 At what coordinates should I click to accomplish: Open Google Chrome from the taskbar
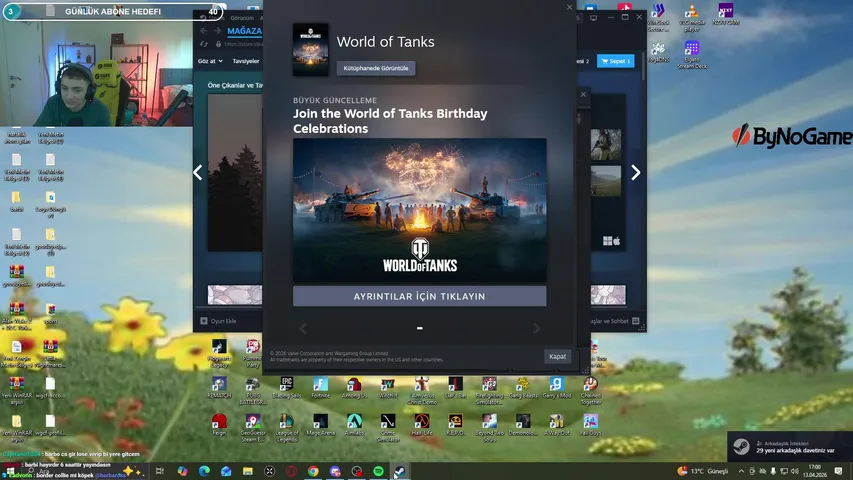coord(313,471)
